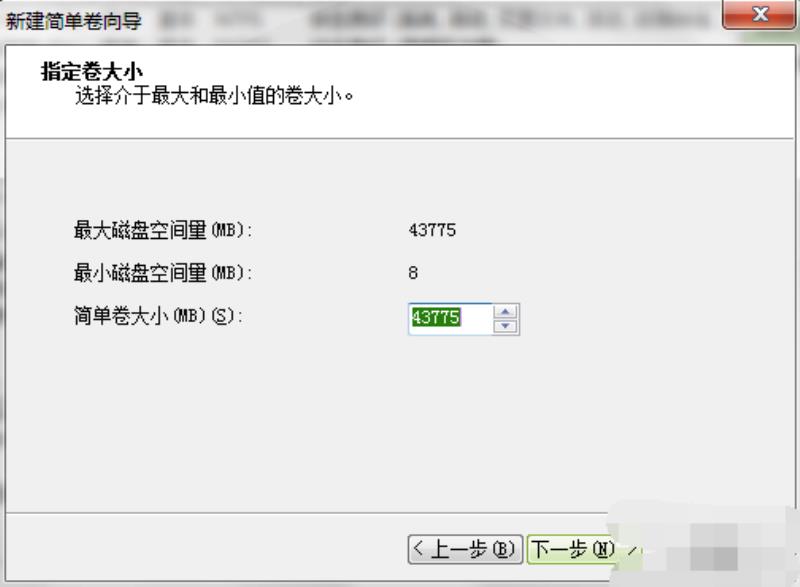Image resolution: width=800 pixels, height=587 pixels.
Task: Continue with the 下一步(N) button
Action: [x=572, y=549]
